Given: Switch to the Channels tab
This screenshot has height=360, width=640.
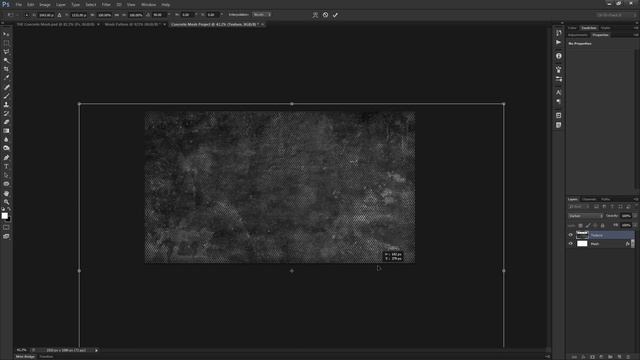Looking at the screenshot, I should (x=589, y=199).
